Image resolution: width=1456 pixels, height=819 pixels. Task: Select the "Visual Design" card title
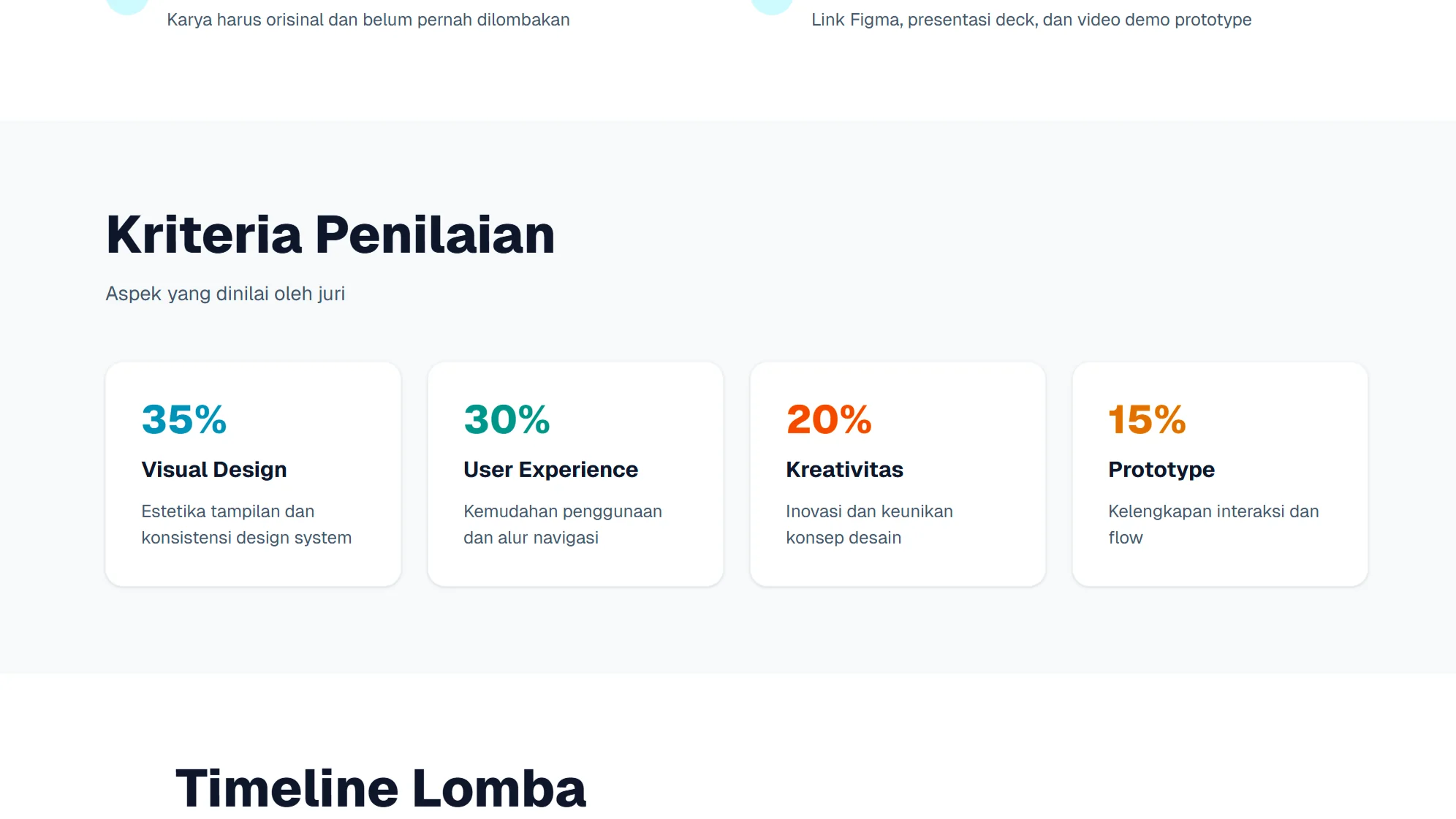(214, 469)
